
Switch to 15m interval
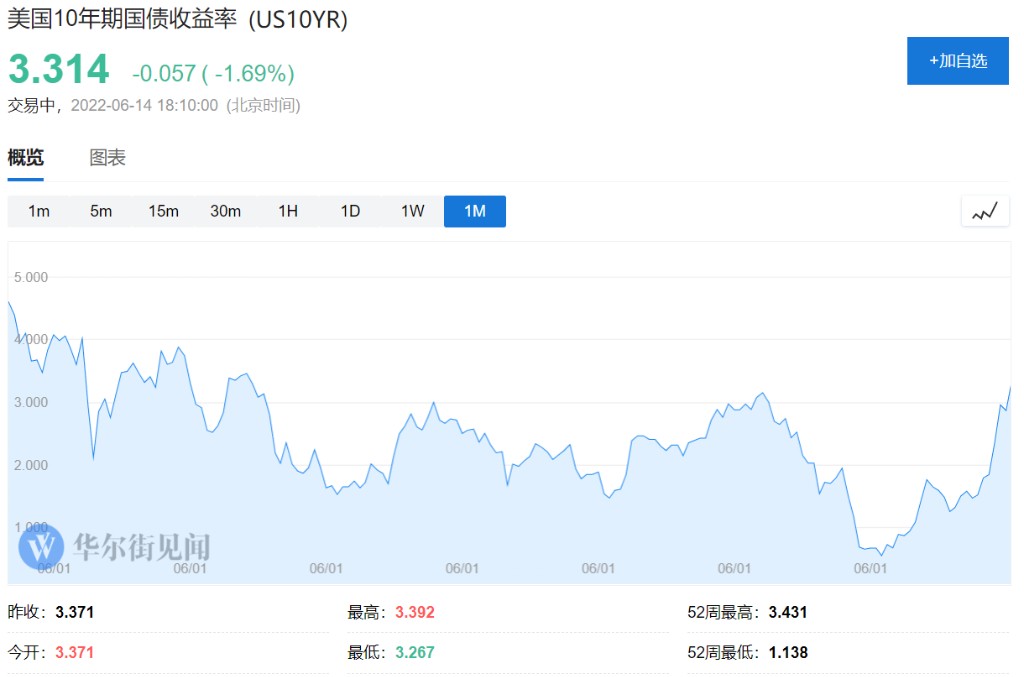point(163,211)
